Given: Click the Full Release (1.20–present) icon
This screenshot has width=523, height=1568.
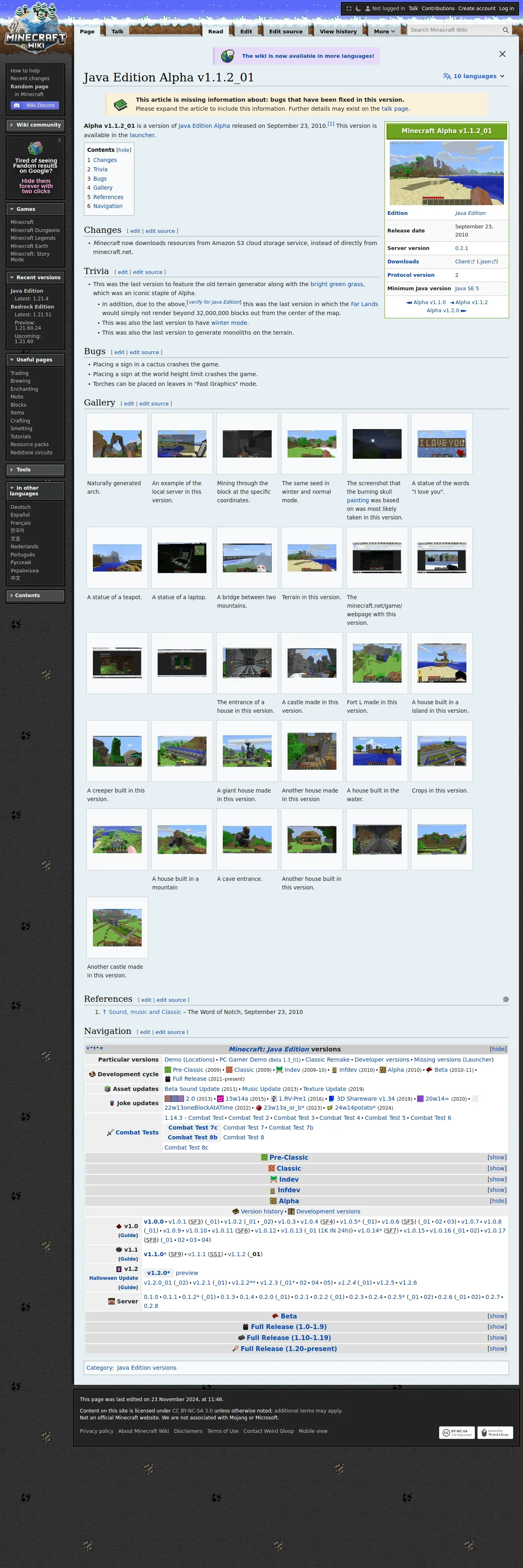Looking at the screenshot, I should [235, 1348].
